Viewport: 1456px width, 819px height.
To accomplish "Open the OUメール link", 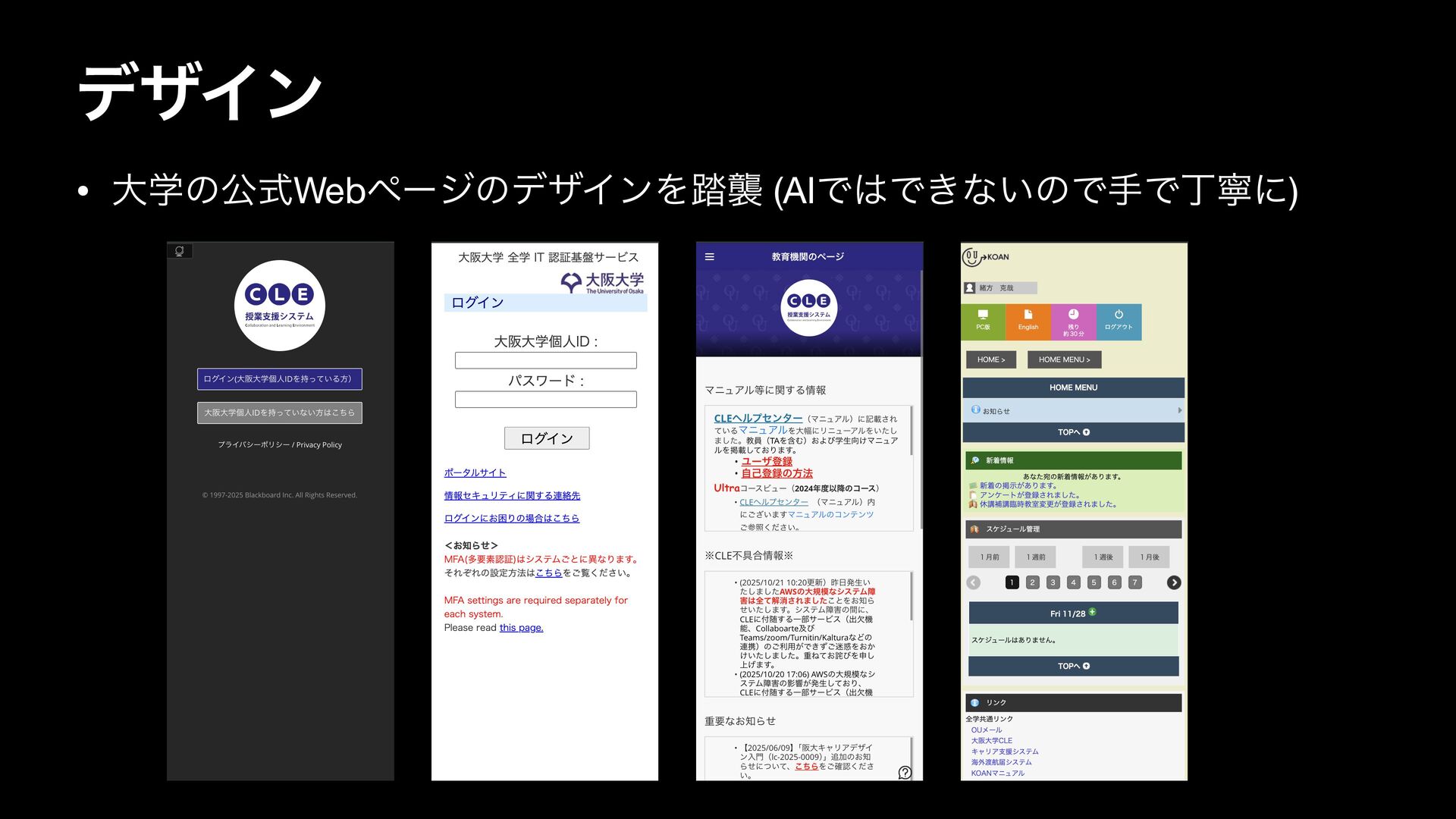I will point(986,730).
